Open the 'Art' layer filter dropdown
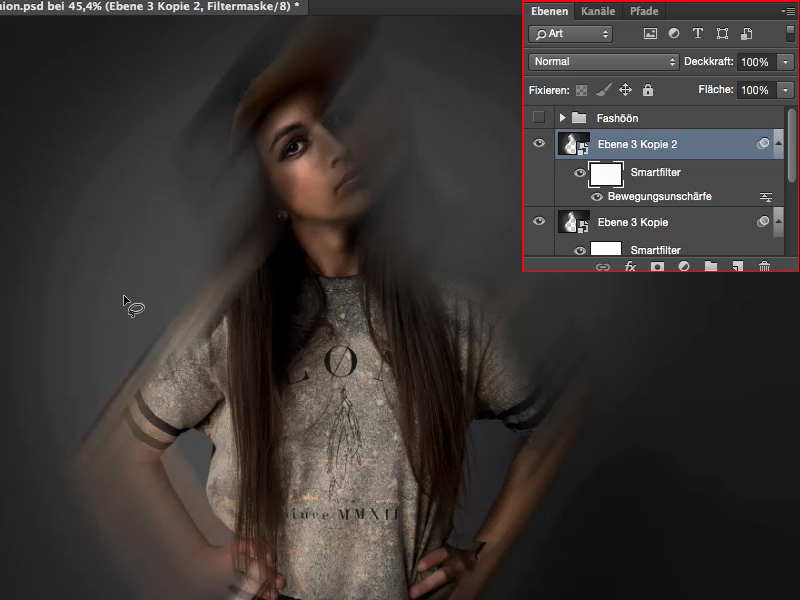The height and width of the screenshot is (600, 800). coord(568,33)
